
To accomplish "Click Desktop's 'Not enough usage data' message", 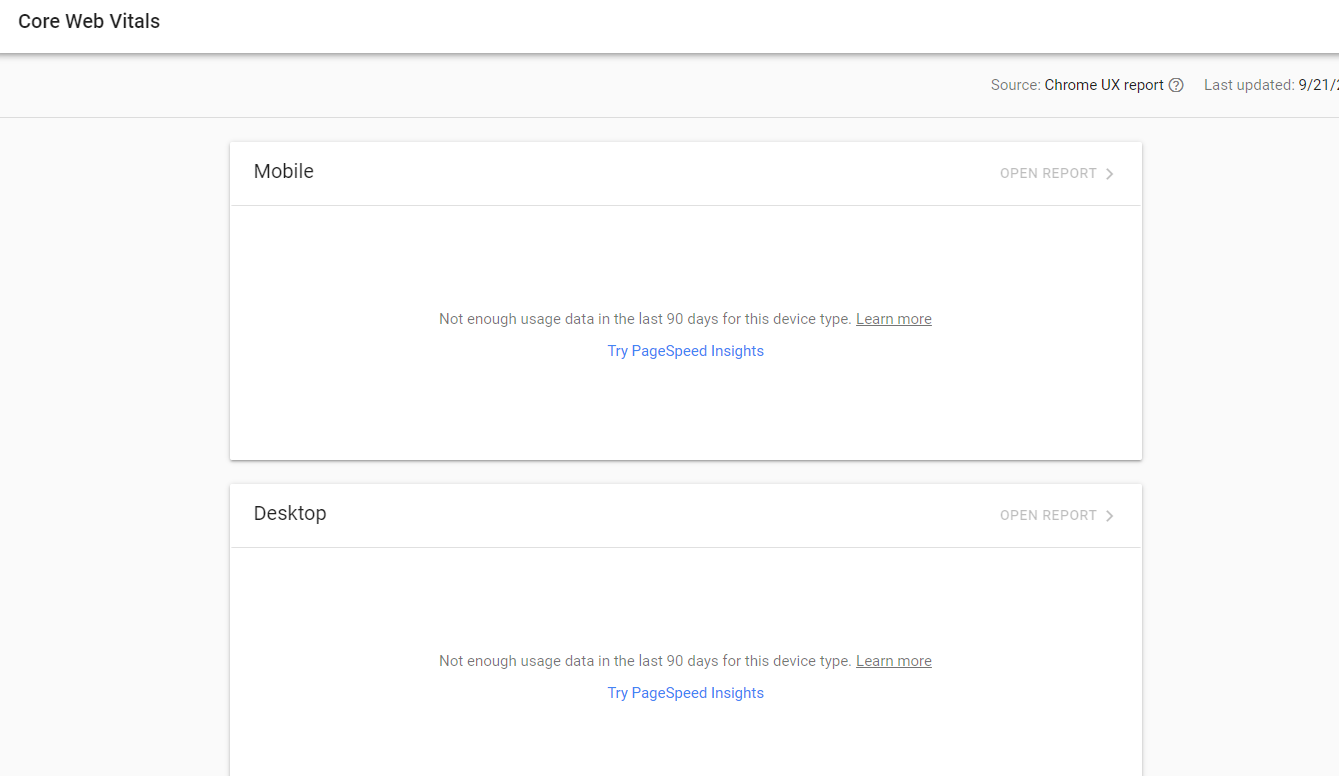I will pyautogui.click(x=645, y=661).
